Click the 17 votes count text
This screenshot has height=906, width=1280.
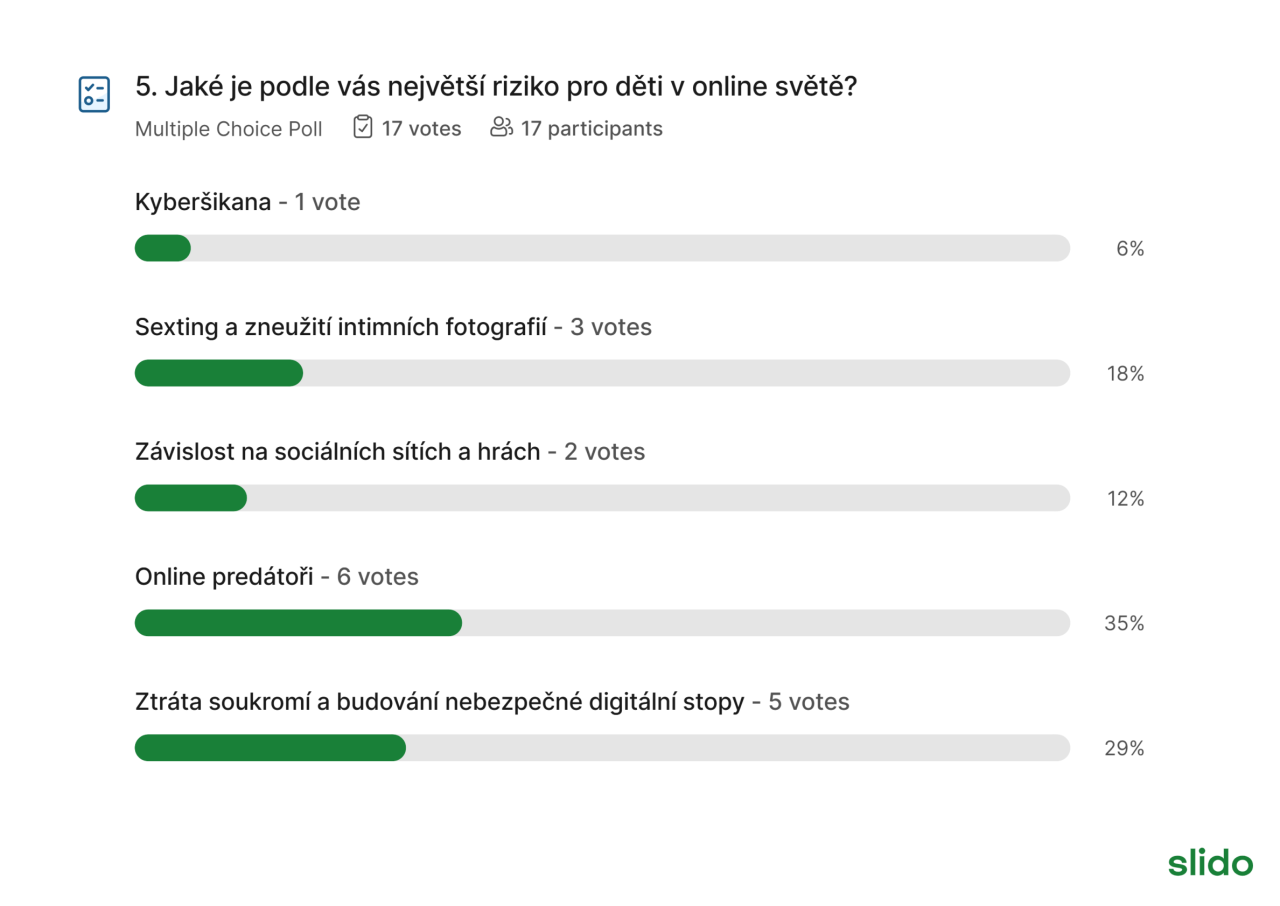(x=422, y=128)
